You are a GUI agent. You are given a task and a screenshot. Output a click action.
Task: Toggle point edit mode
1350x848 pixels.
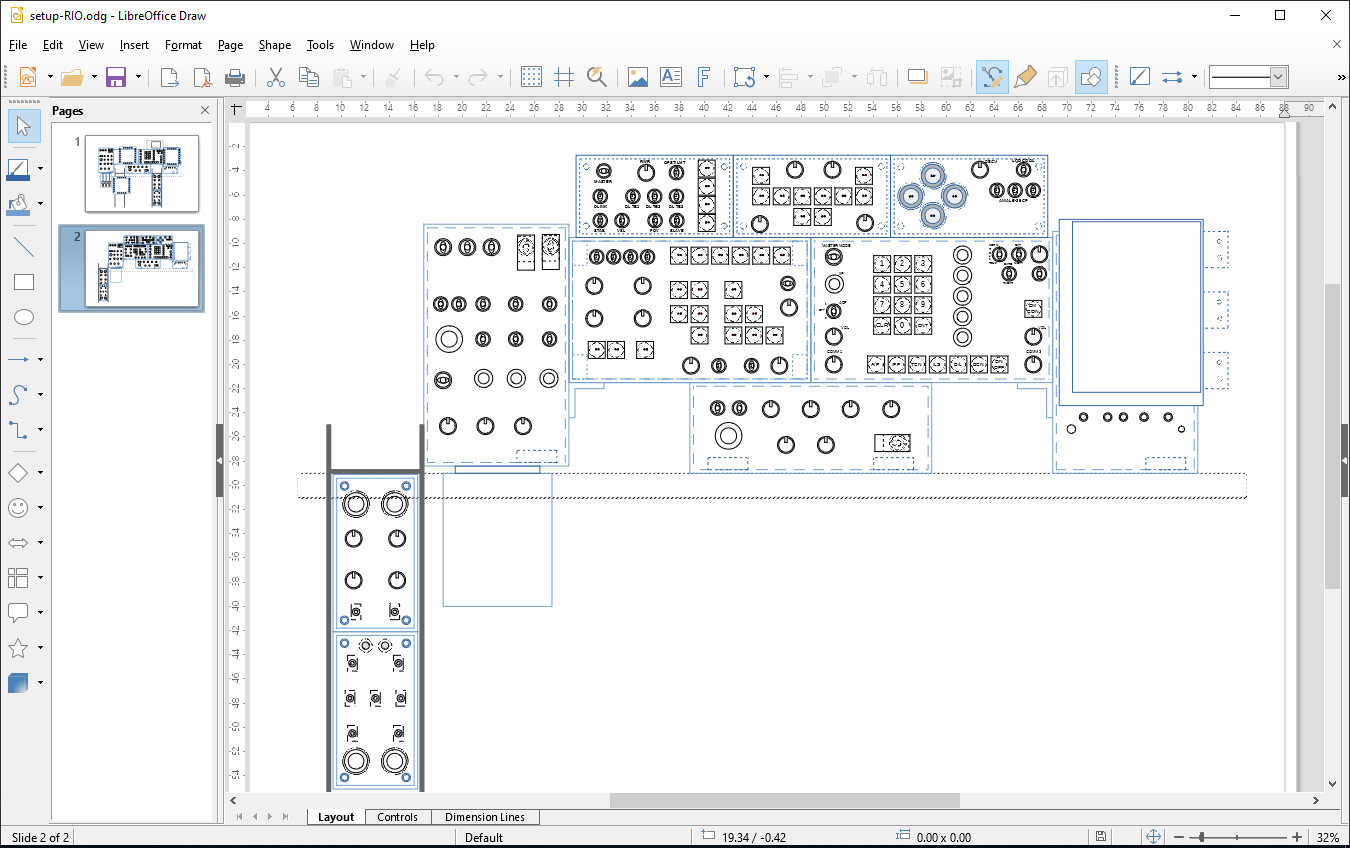991,77
